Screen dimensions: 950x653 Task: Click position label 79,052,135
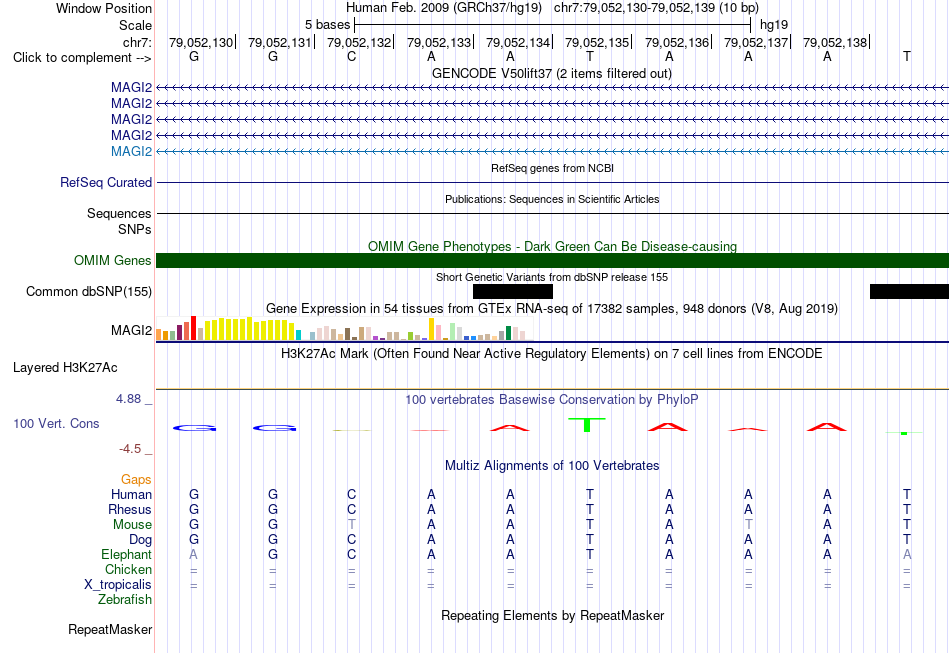coord(597,42)
